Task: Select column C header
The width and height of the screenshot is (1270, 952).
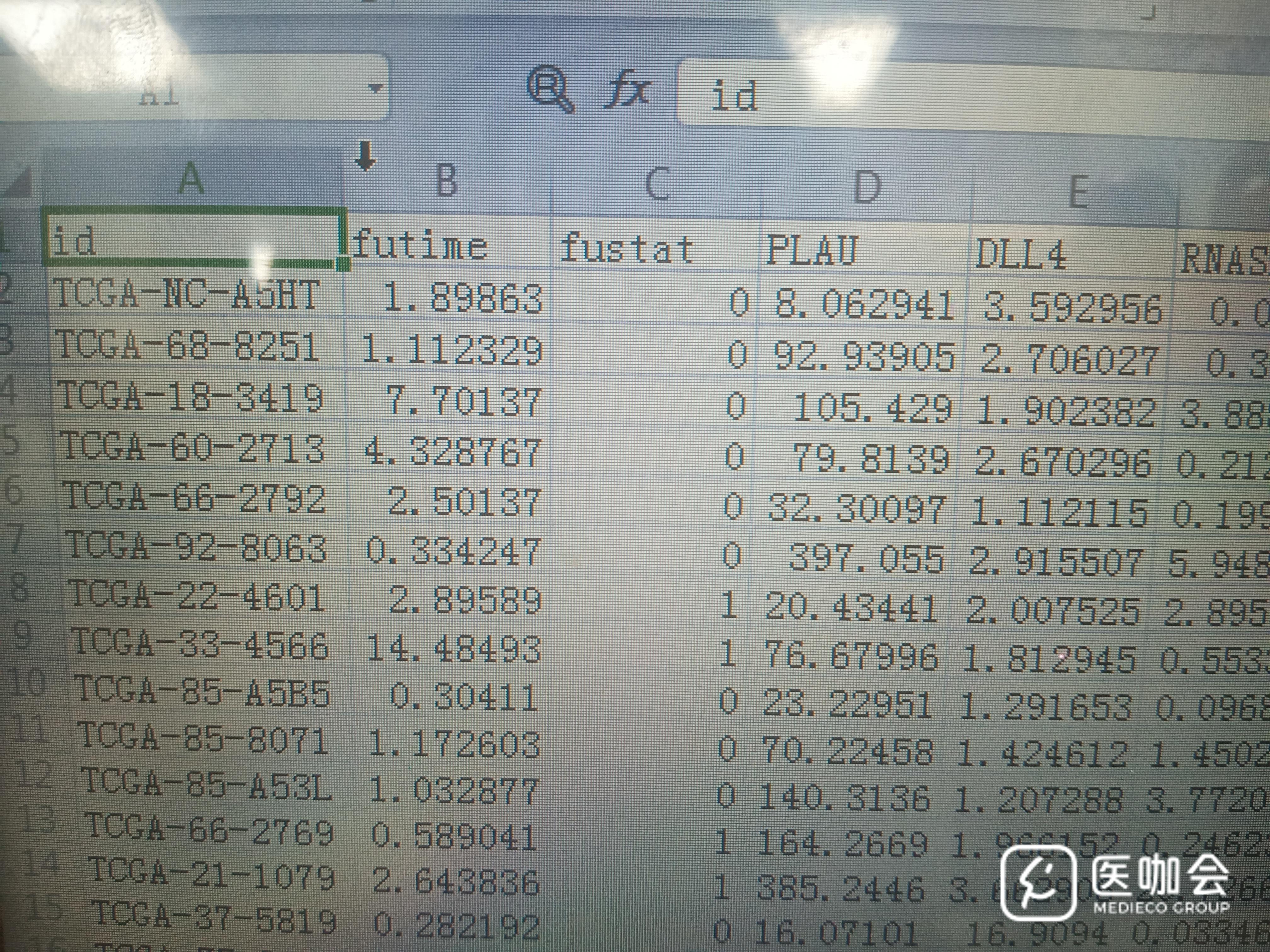Action: tap(657, 184)
